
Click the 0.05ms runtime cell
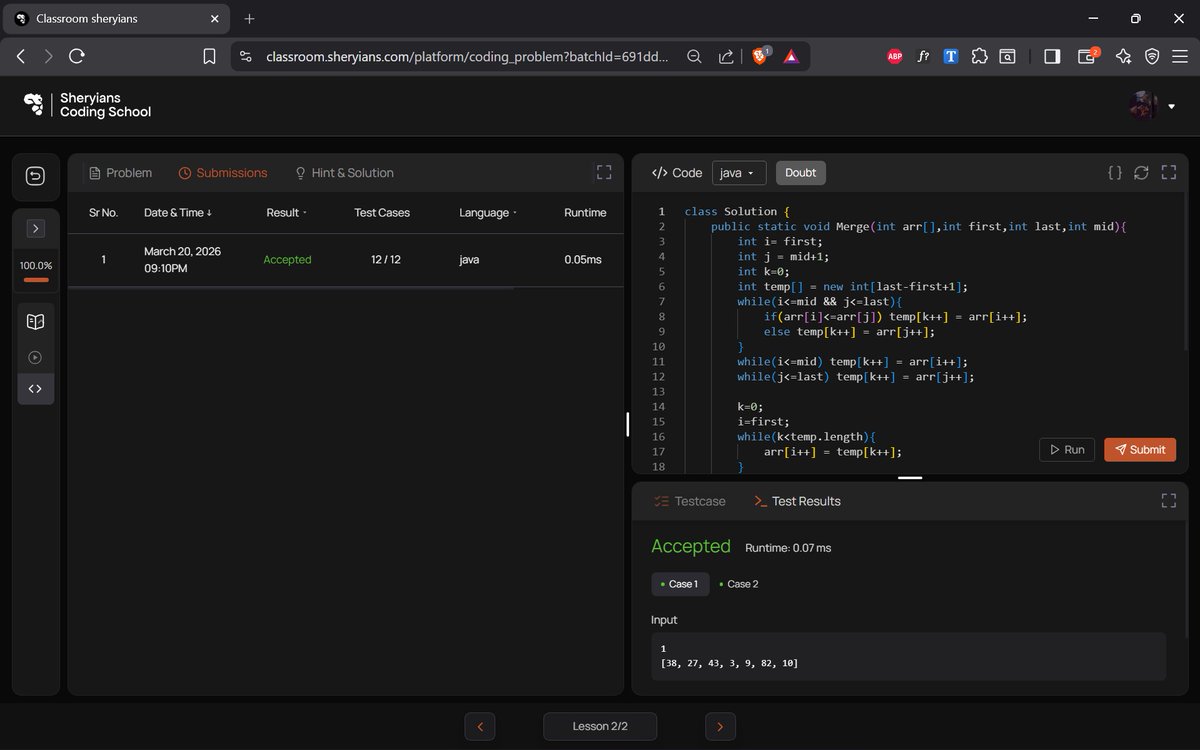tap(583, 259)
